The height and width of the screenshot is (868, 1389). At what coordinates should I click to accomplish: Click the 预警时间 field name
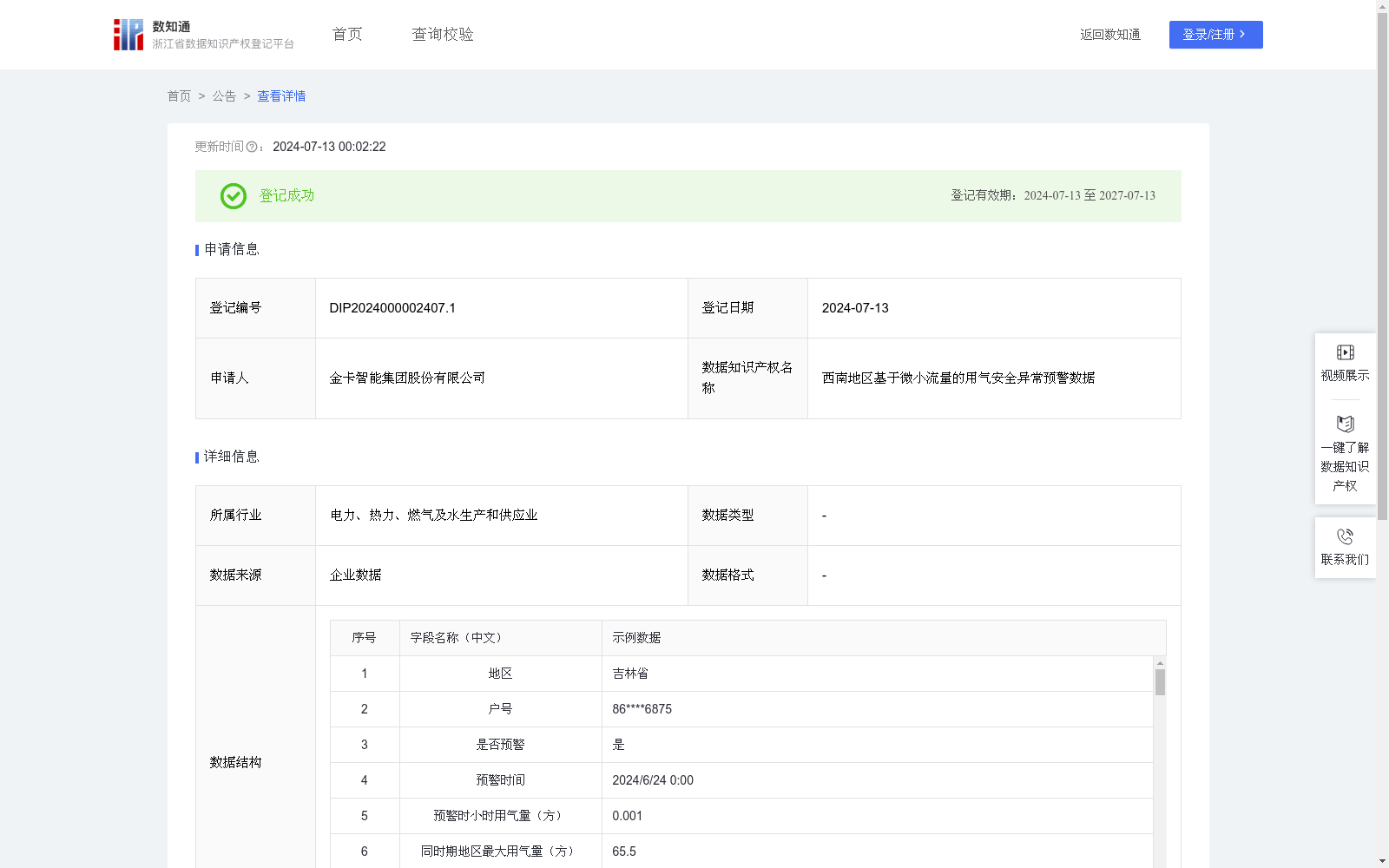pos(500,780)
